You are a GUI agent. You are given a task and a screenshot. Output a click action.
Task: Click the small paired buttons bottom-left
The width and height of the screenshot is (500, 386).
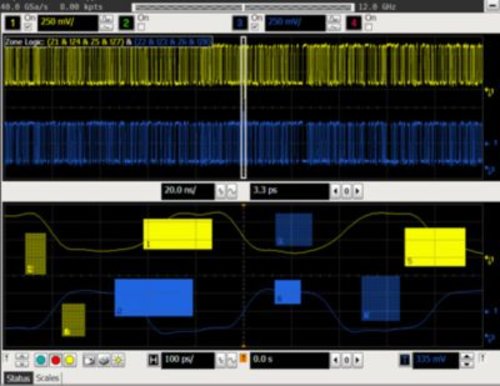coord(22,360)
